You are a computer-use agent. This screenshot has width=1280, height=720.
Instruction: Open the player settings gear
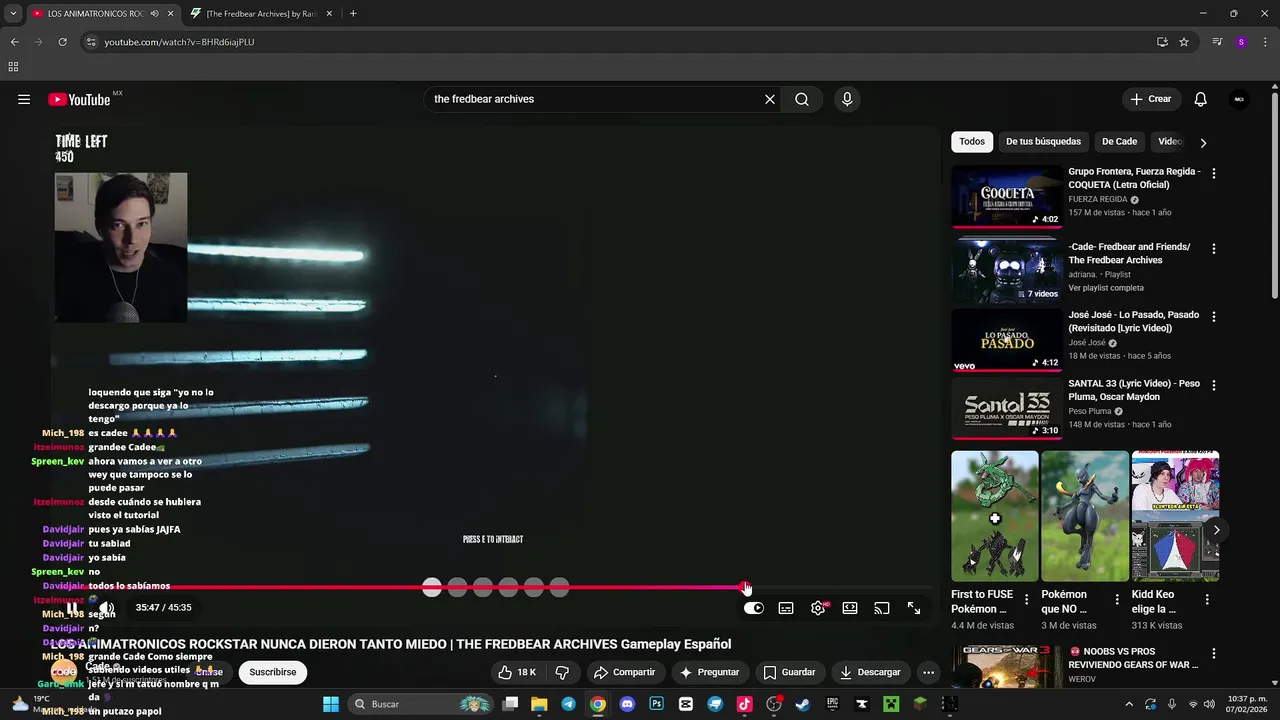click(x=818, y=608)
